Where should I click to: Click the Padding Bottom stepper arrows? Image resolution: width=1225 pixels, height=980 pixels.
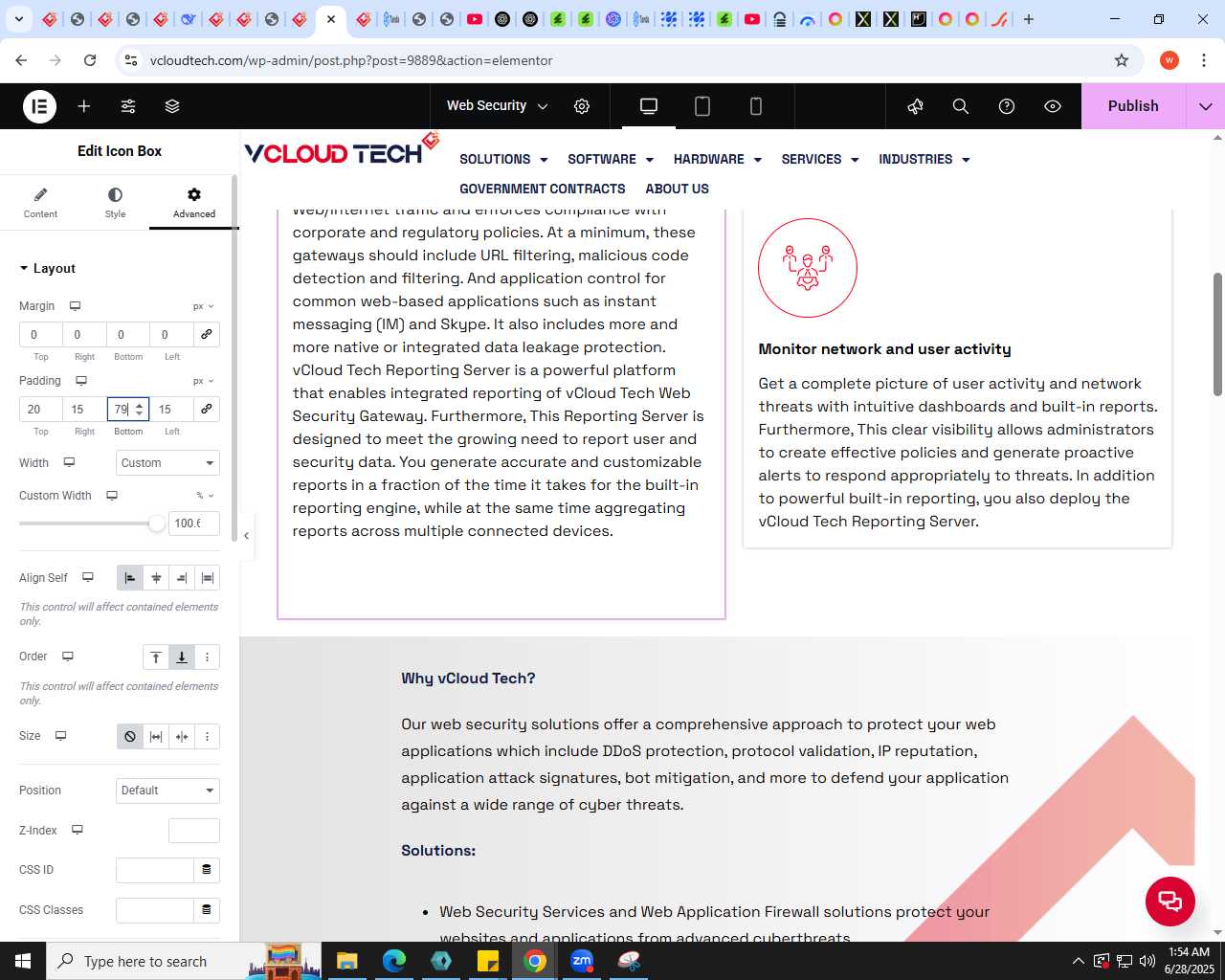coord(140,409)
